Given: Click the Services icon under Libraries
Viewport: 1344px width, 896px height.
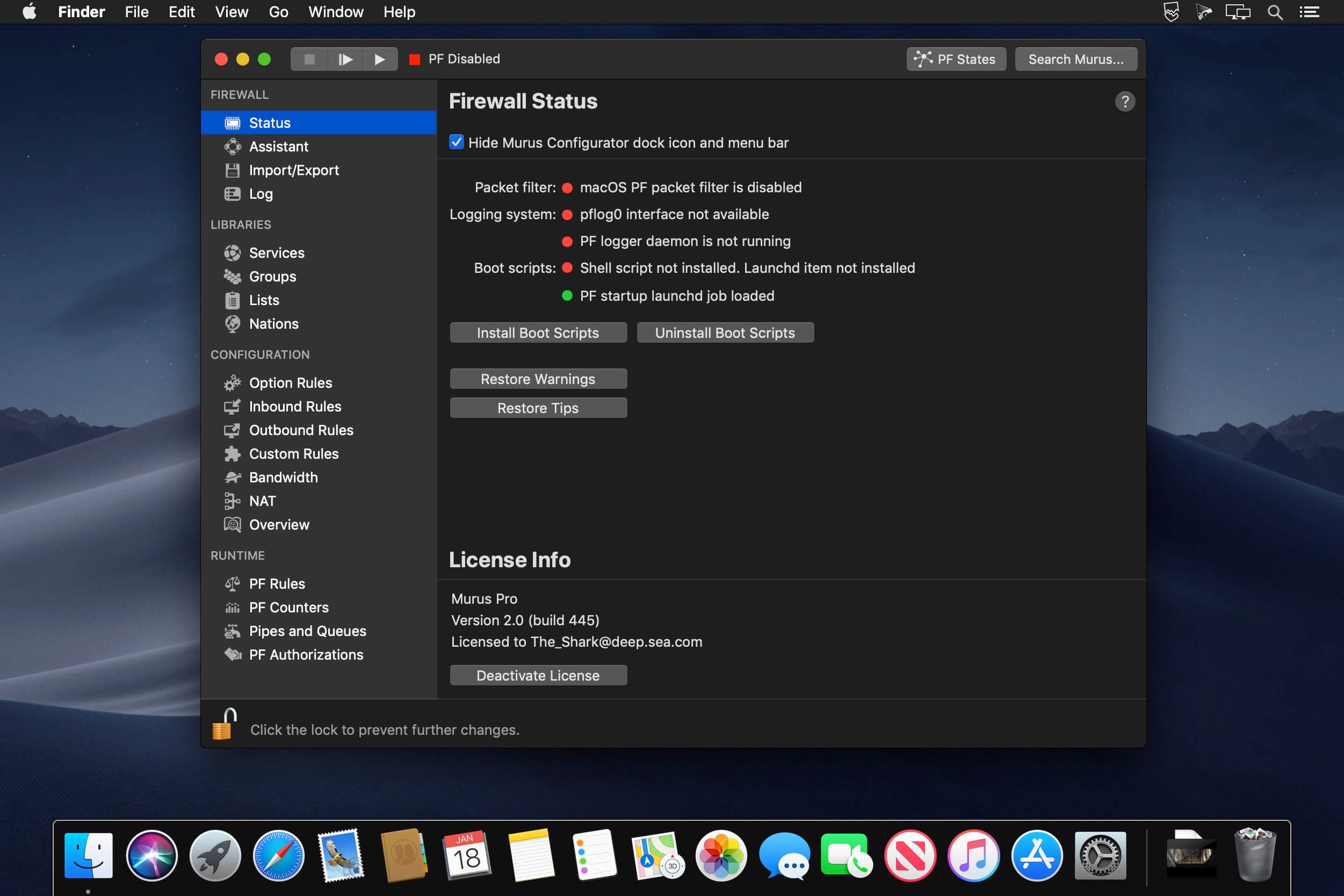Looking at the screenshot, I should (232, 252).
